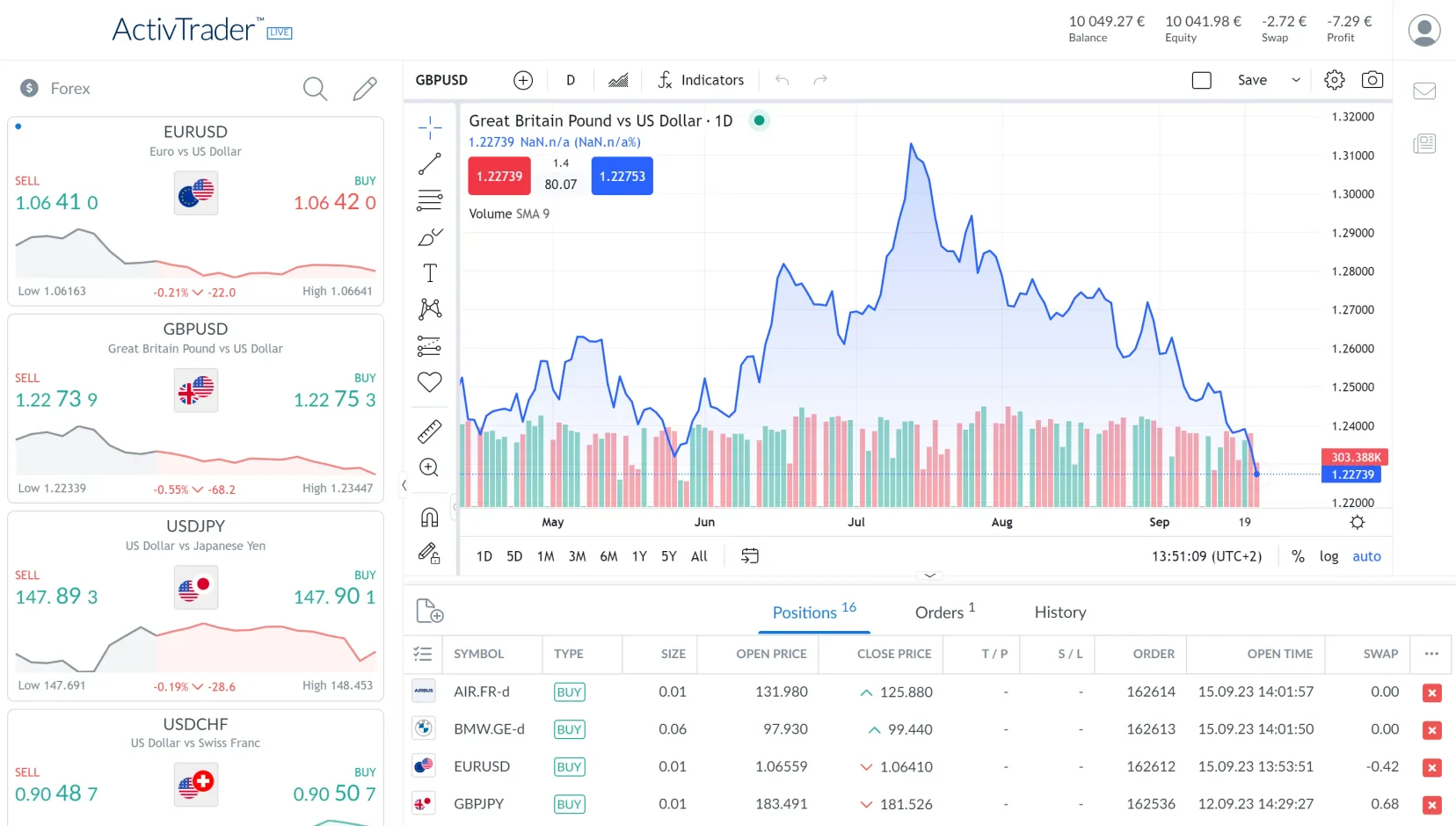Activate the zoom in tool
Screen dimensions: 1456x826
430,467
